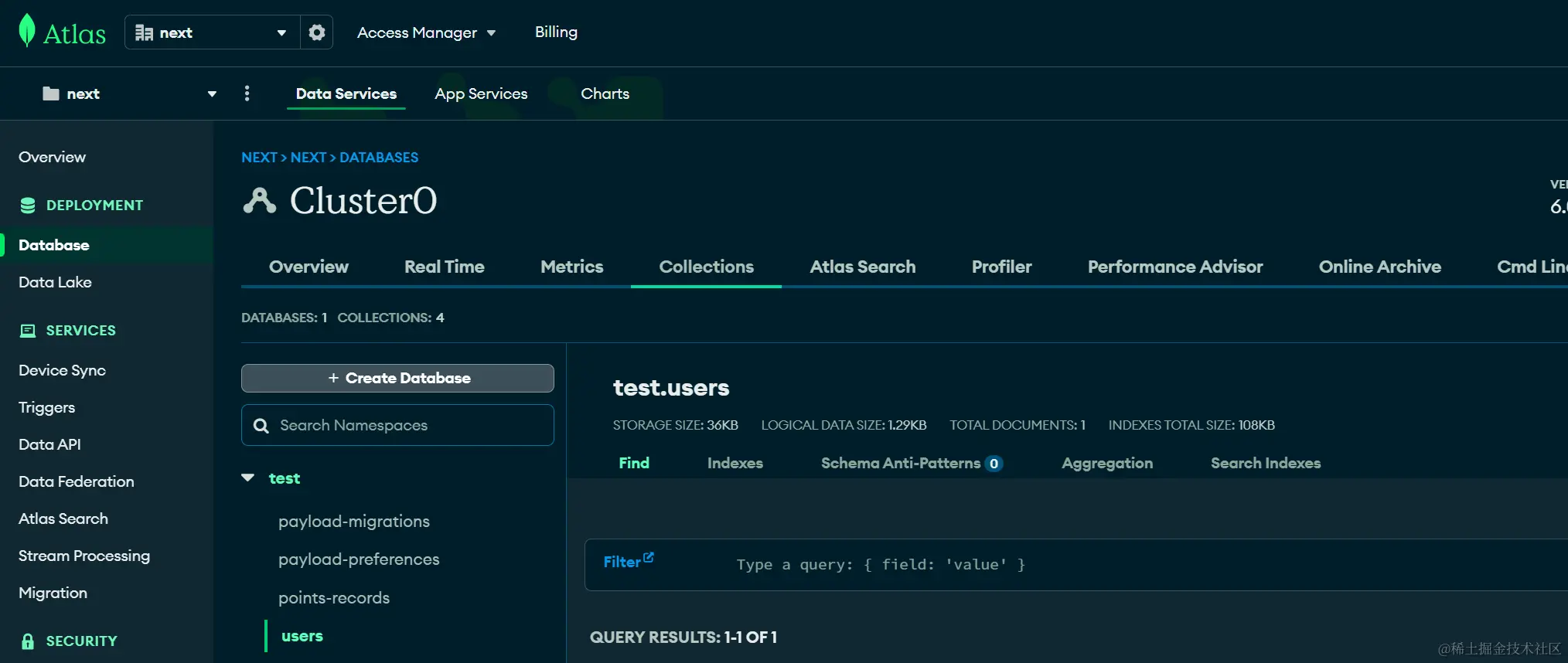This screenshot has height=663, width=1568.
Task: Click the Atlas leaf logo
Action: tap(27, 31)
